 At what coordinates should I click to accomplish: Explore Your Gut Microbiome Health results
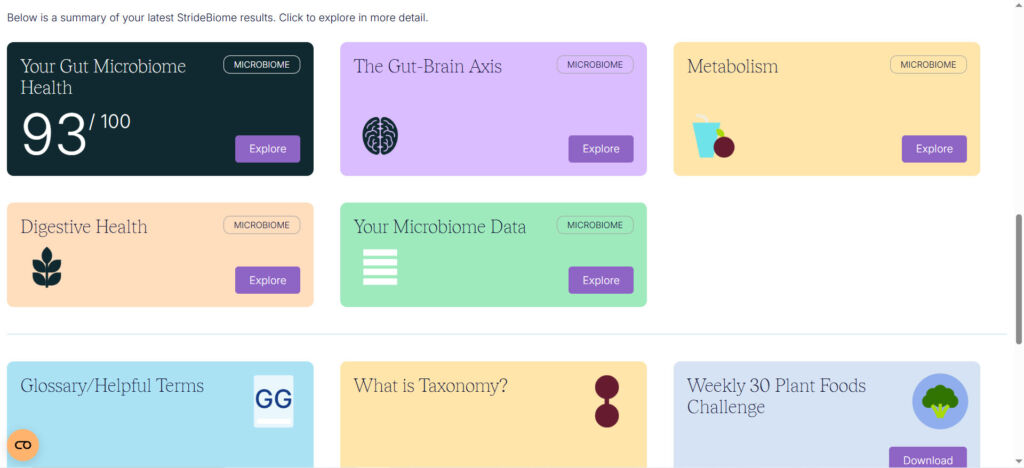(267, 149)
